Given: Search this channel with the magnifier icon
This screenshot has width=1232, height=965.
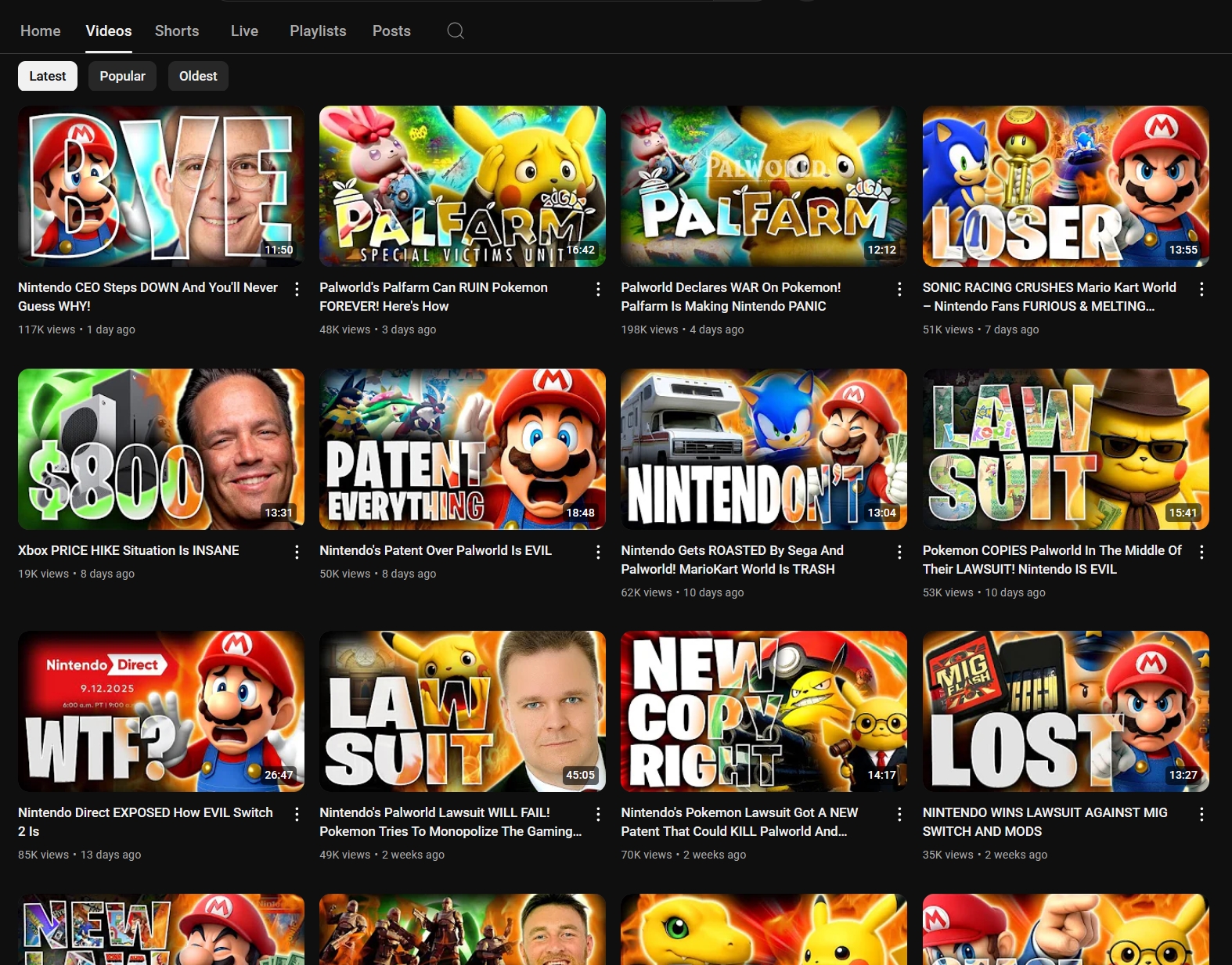Looking at the screenshot, I should [x=456, y=31].
